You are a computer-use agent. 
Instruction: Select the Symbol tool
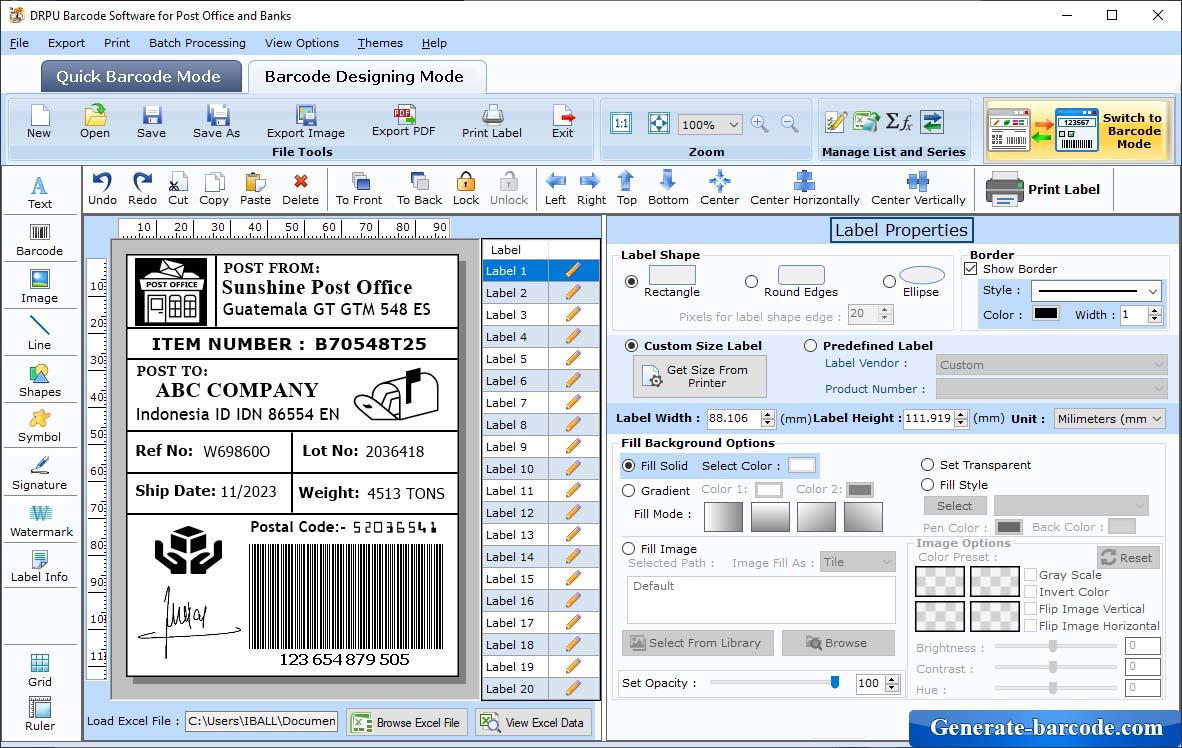click(40, 426)
